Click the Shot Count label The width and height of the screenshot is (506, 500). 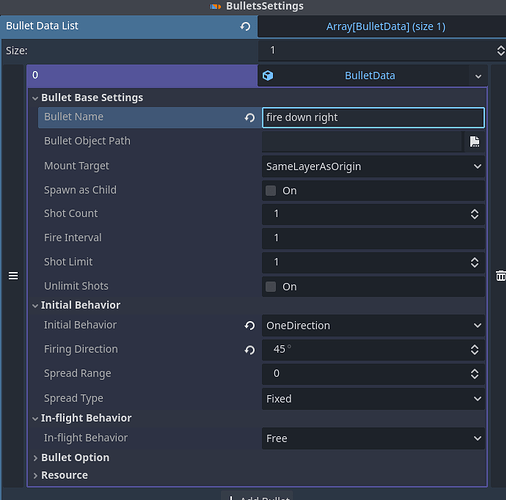(x=71, y=213)
